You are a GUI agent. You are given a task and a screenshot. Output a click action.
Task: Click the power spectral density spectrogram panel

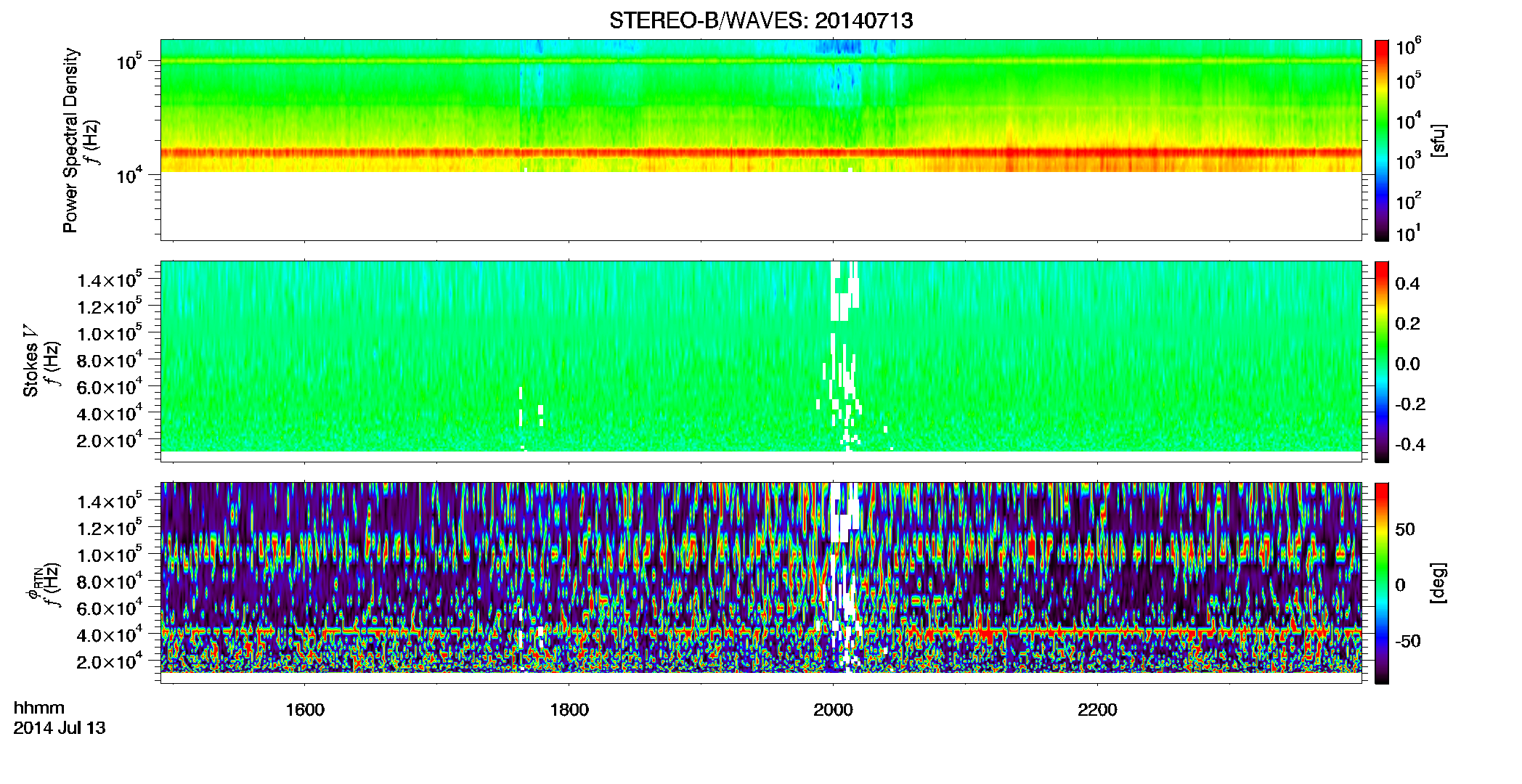[x=761, y=140]
